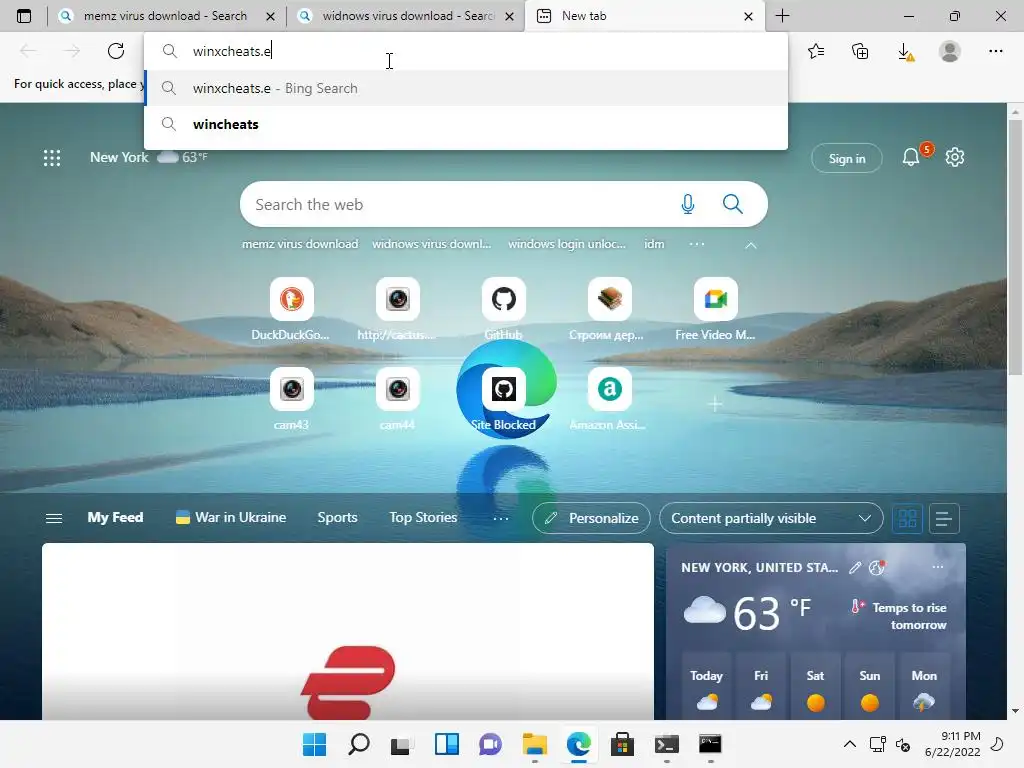
Task: Edit the weather location pencil icon
Action: (855, 568)
